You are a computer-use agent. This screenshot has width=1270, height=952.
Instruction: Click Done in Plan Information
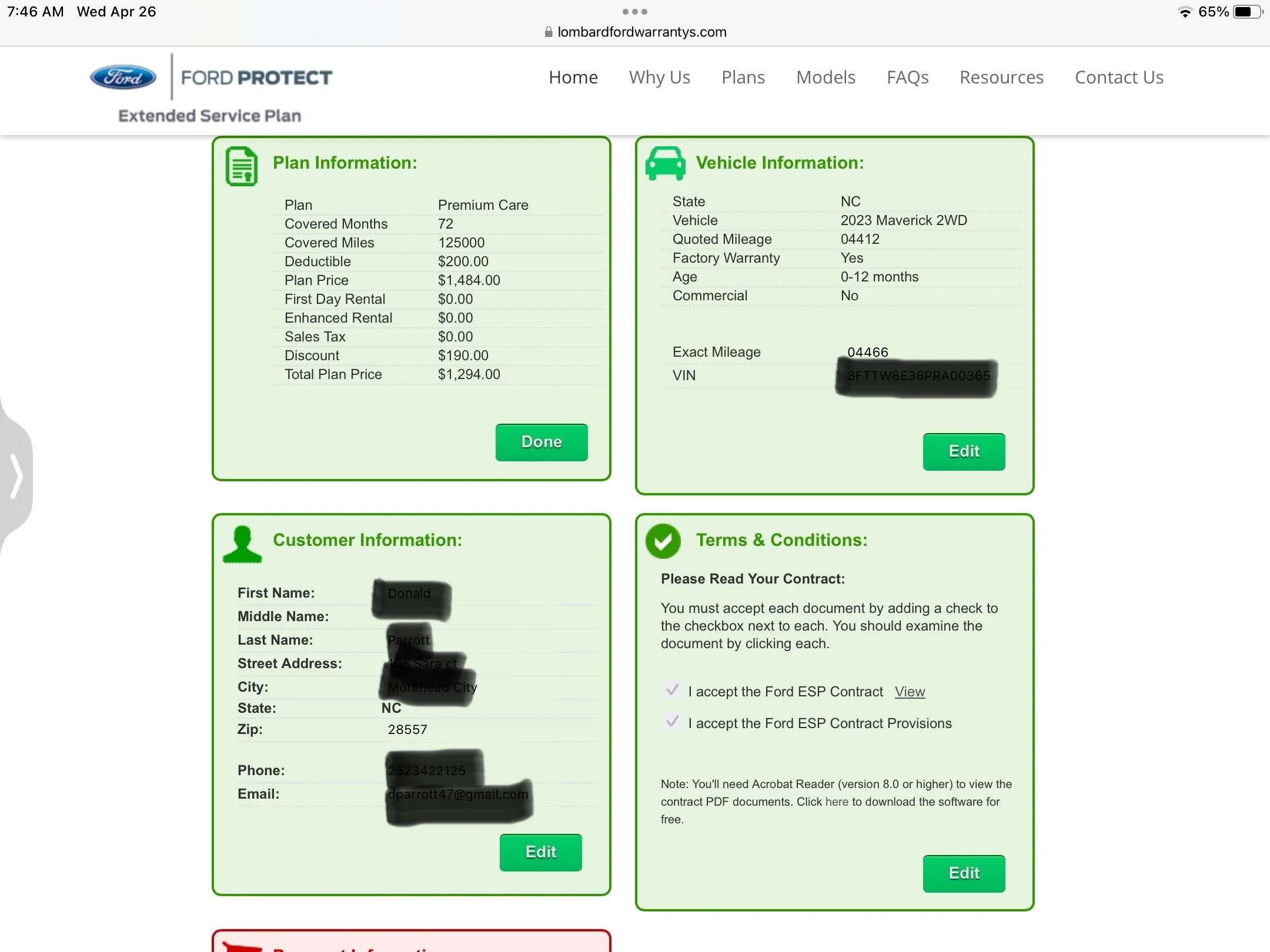click(x=542, y=442)
